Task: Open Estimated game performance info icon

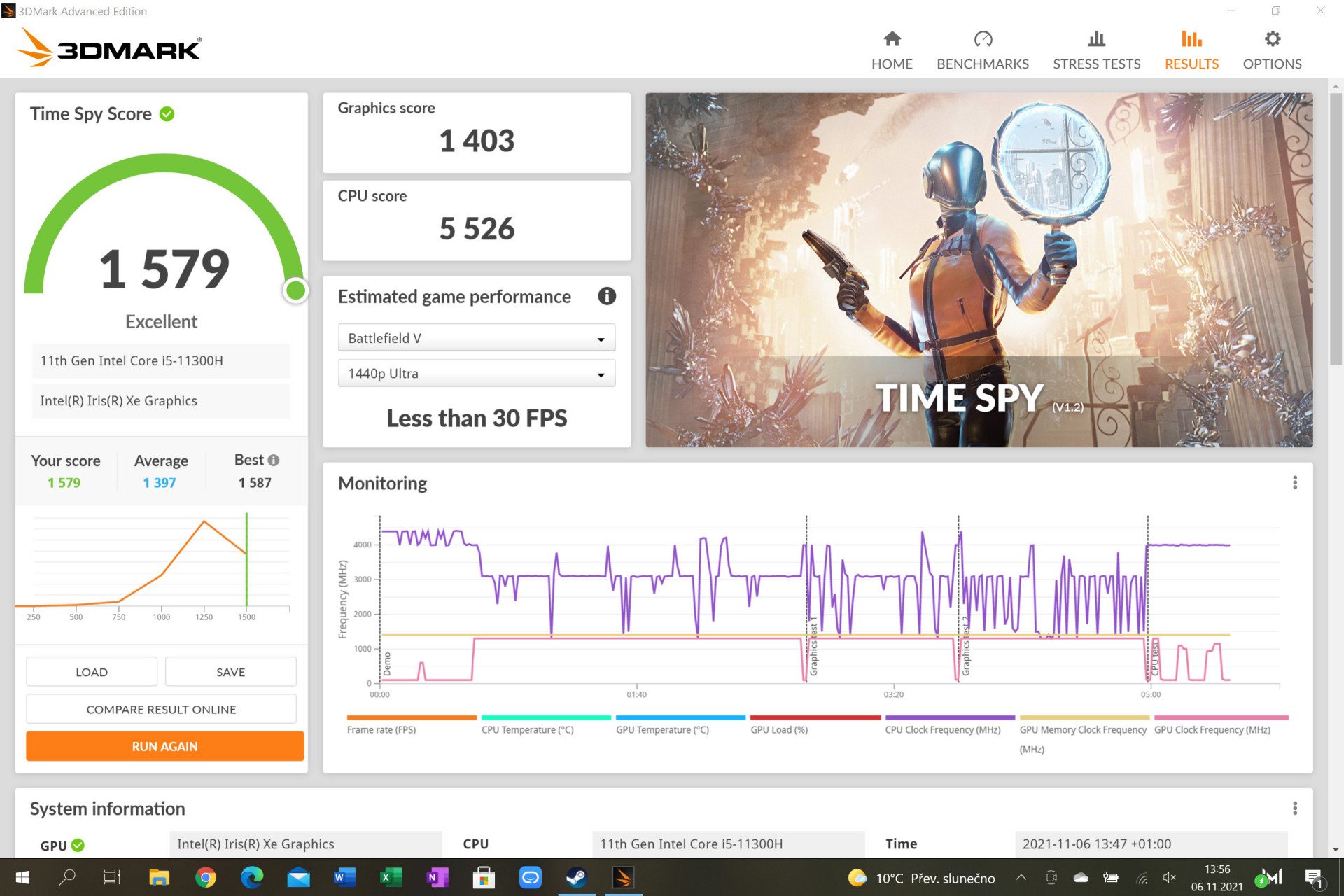Action: click(607, 296)
